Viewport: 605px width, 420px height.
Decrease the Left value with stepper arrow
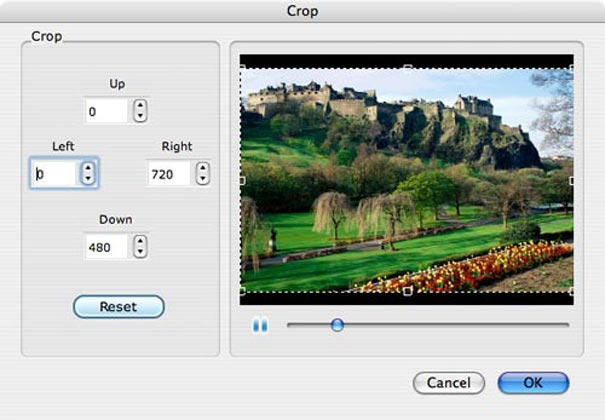88,179
